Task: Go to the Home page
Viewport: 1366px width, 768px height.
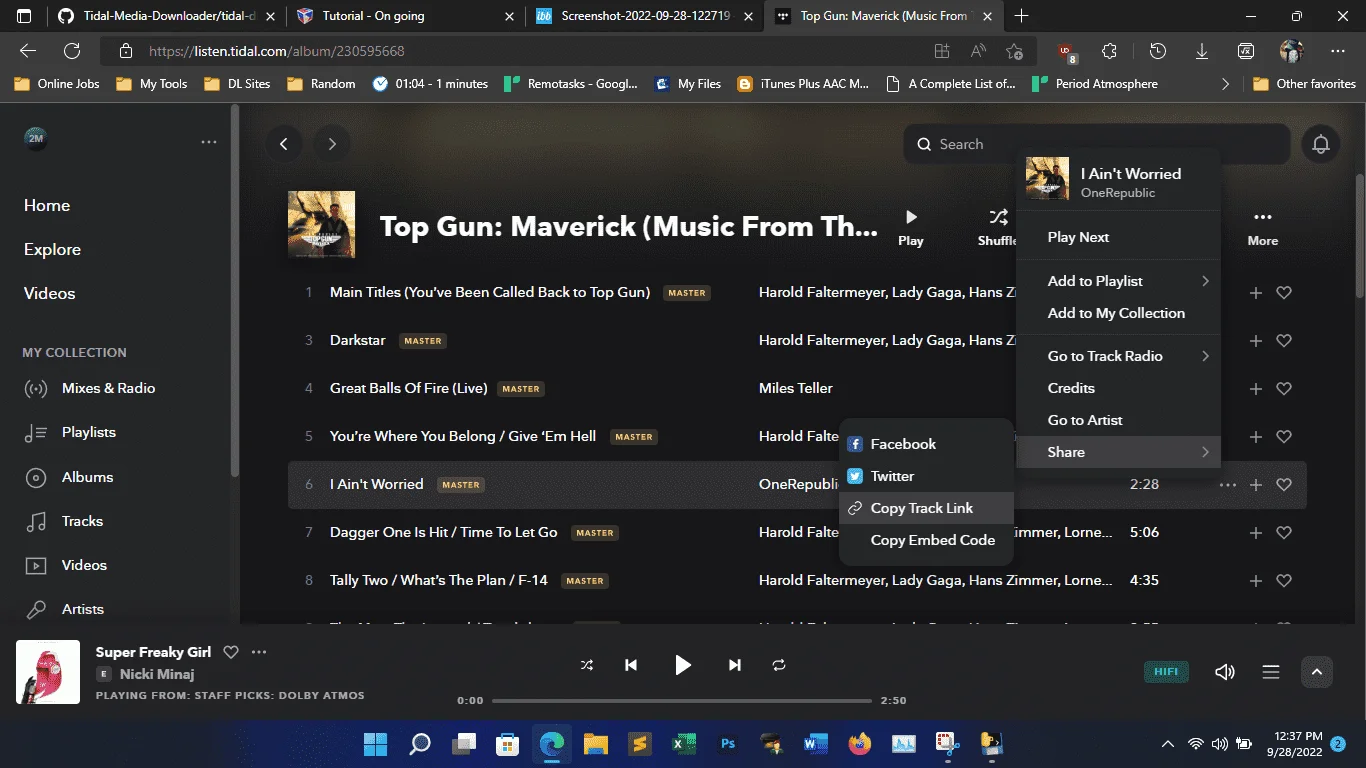Action: [47, 205]
